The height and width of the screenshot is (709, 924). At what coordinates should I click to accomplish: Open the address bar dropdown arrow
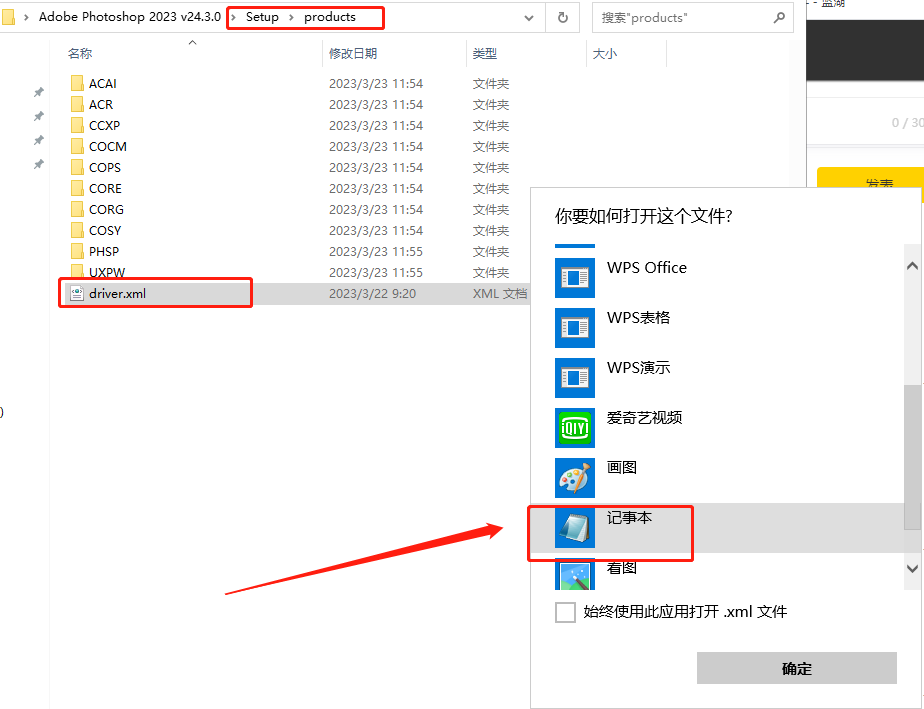coord(530,17)
